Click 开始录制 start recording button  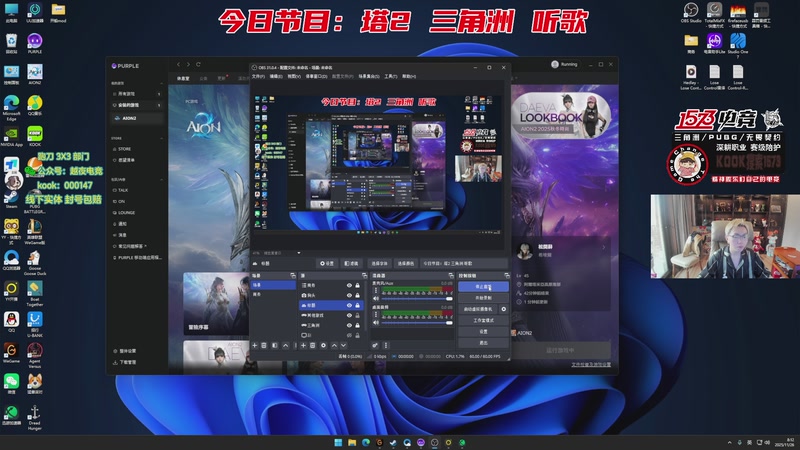[483, 298]
